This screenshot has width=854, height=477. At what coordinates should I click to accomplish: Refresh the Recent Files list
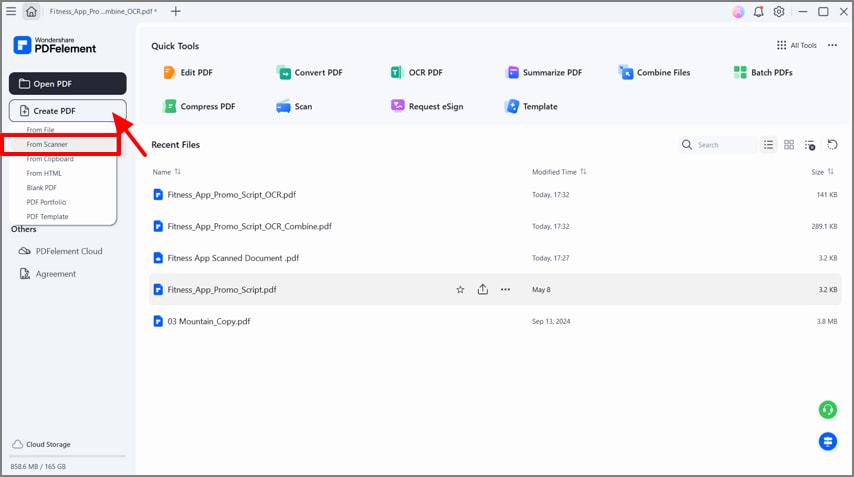pos(832,145)
